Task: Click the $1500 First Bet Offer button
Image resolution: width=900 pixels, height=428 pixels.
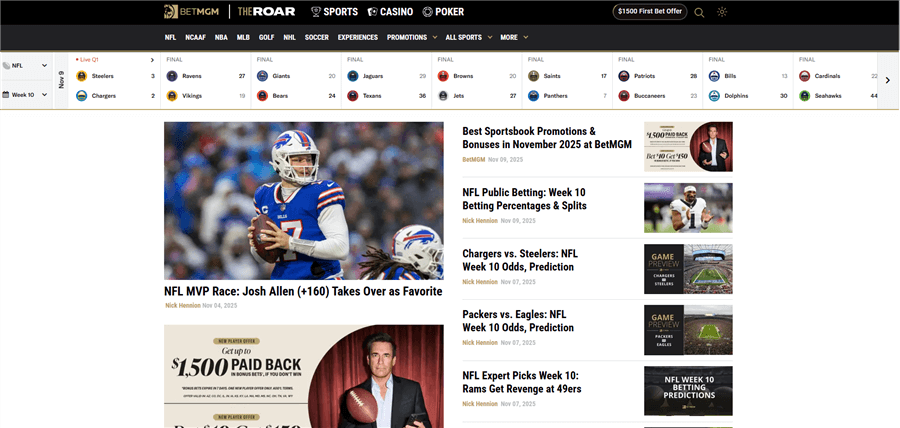Action: point(649,12)
